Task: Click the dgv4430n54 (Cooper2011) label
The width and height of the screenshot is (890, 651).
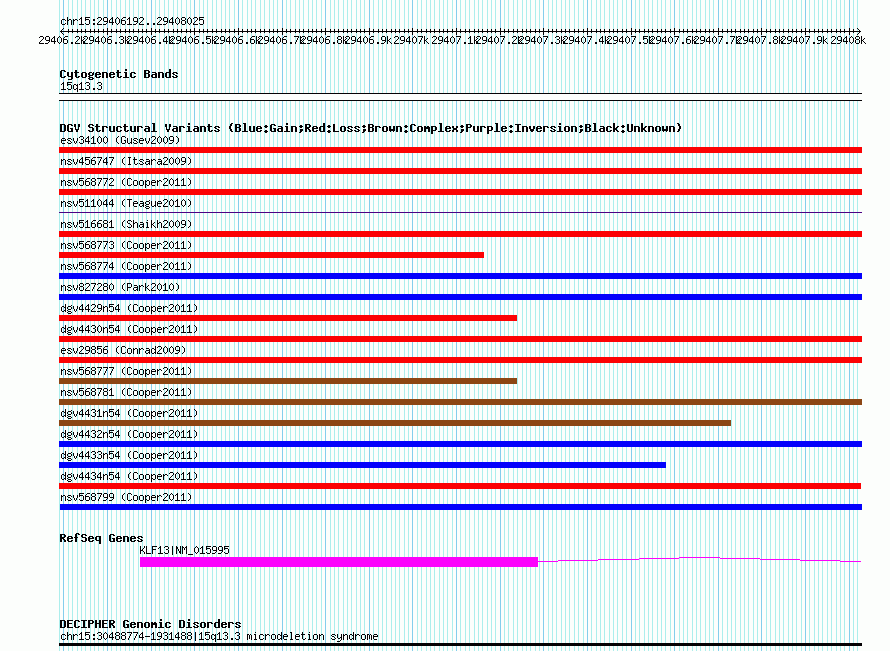Action: (x=129, y=329)
